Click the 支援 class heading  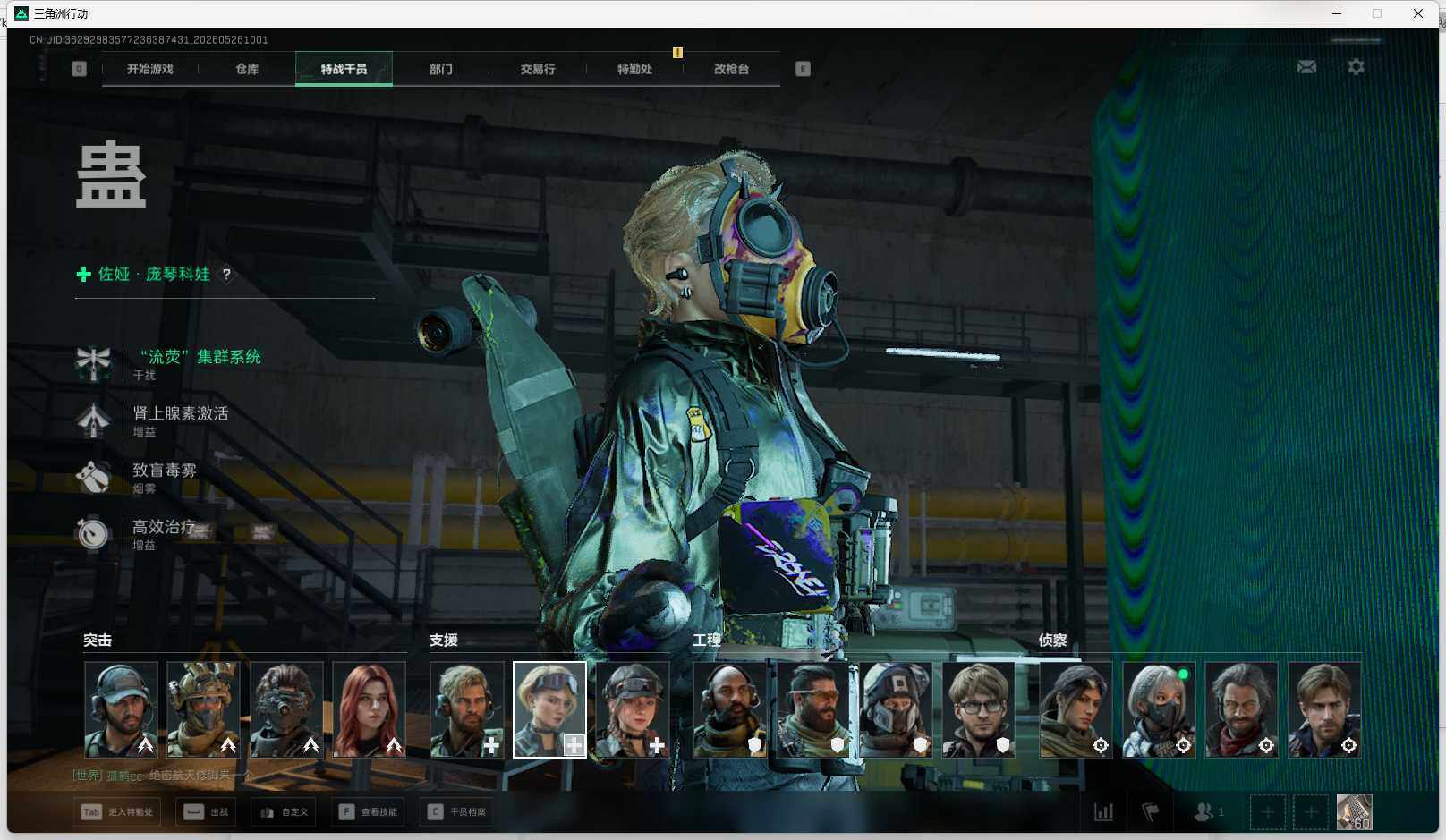pos(444,641)
